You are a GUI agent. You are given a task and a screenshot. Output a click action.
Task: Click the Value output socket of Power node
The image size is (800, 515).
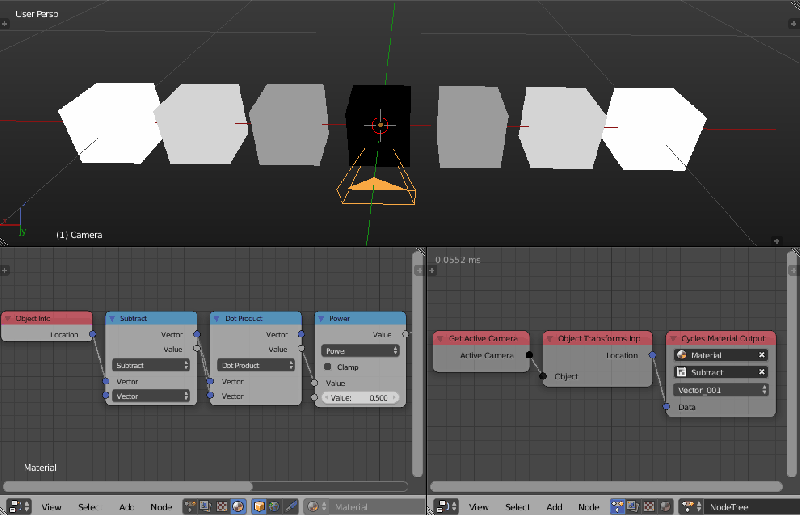coord(405,334)
